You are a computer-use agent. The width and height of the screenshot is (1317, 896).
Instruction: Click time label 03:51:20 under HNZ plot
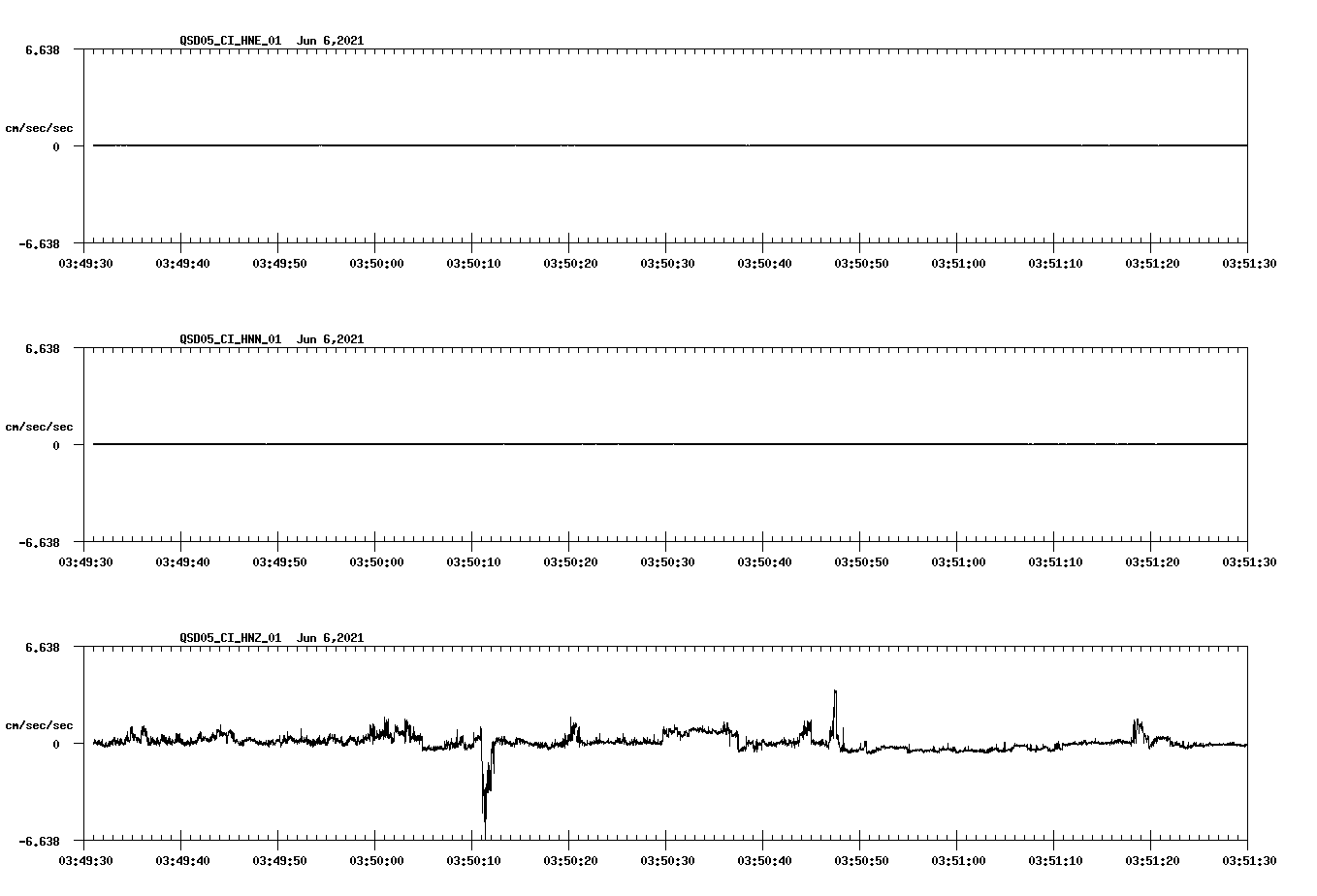(1152, 861)
